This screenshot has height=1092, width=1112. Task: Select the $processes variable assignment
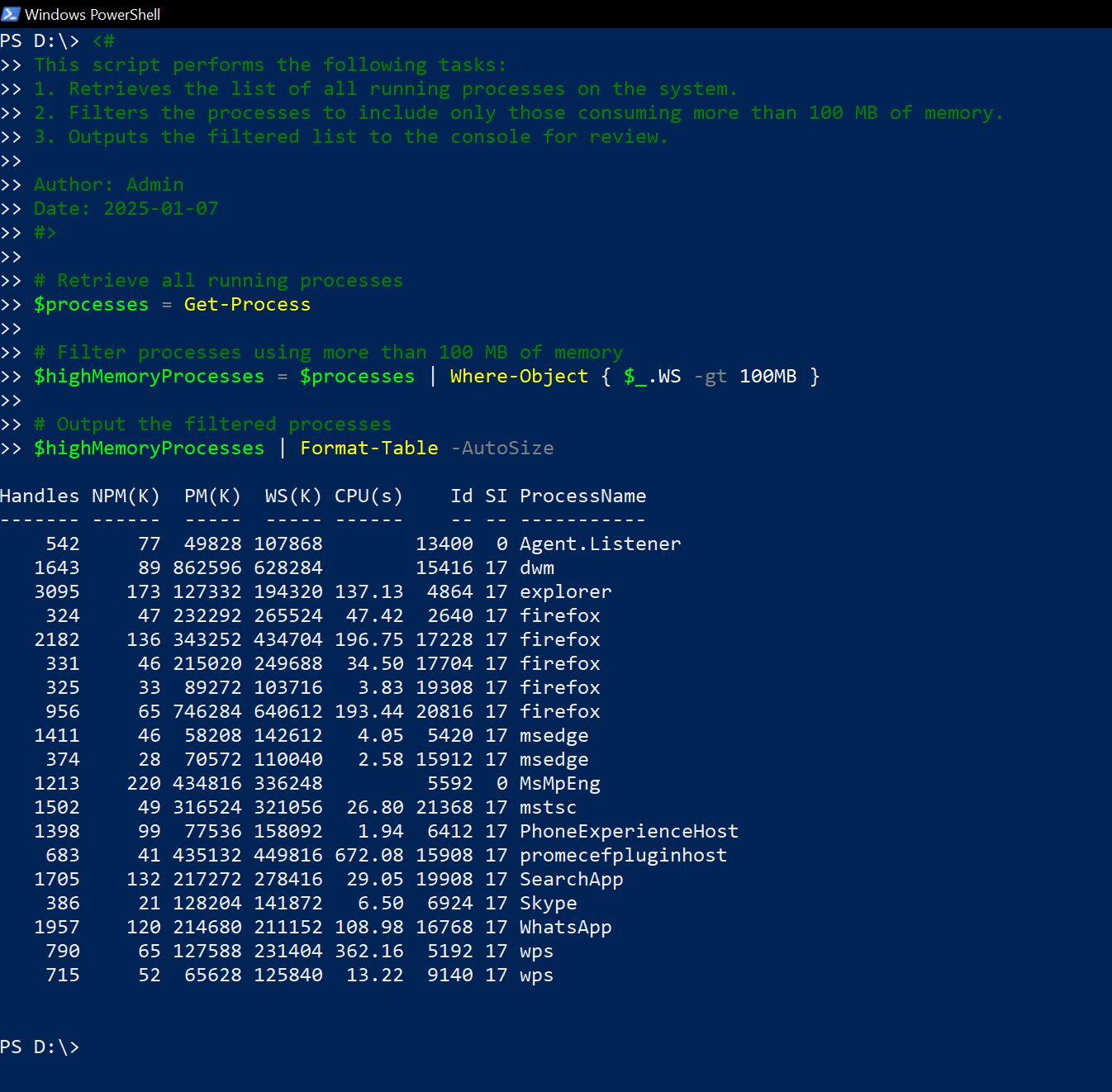pyautogui.click(x=91, y=304)
